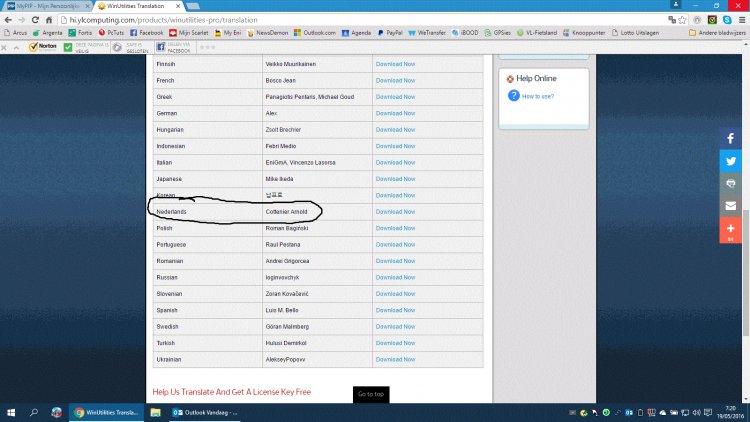Screen dimensions: 750x422
Task: Click the email share envelope icon
Action: pyautogui.click(x=730, y=206)
